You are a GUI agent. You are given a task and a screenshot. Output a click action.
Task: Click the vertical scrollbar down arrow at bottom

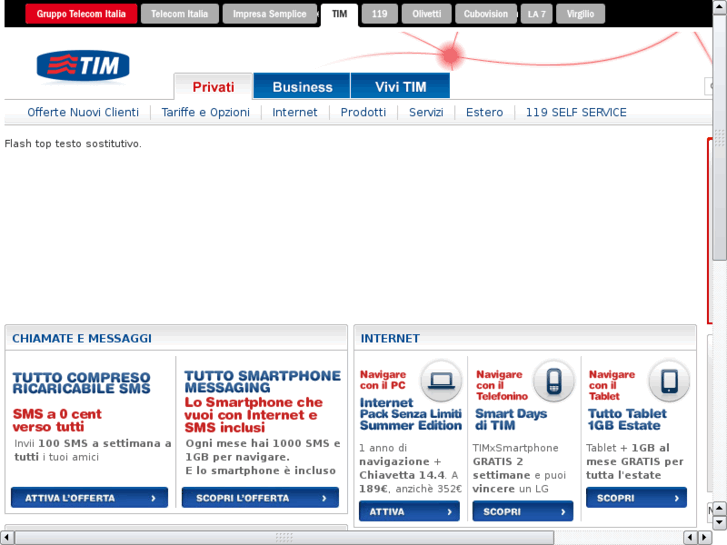(720, 523)
